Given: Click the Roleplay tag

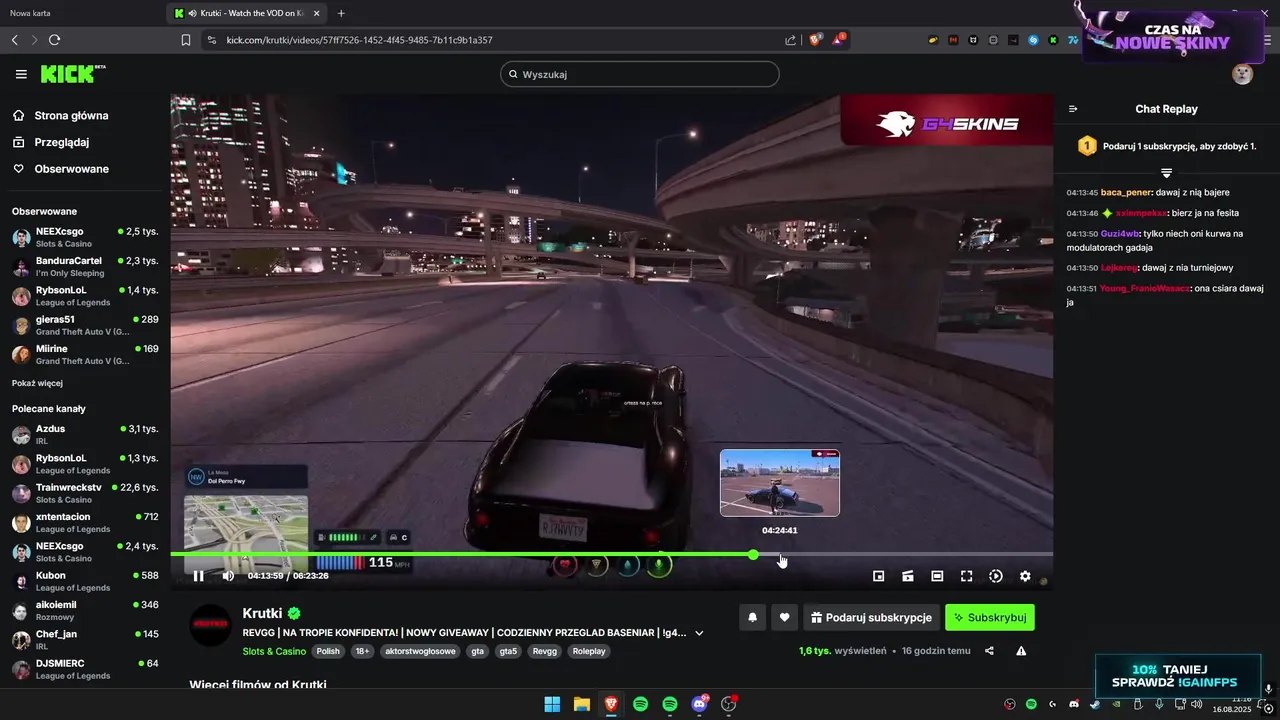Looking at the screenshot, I should pyautogui.click(x=589, y=651).
